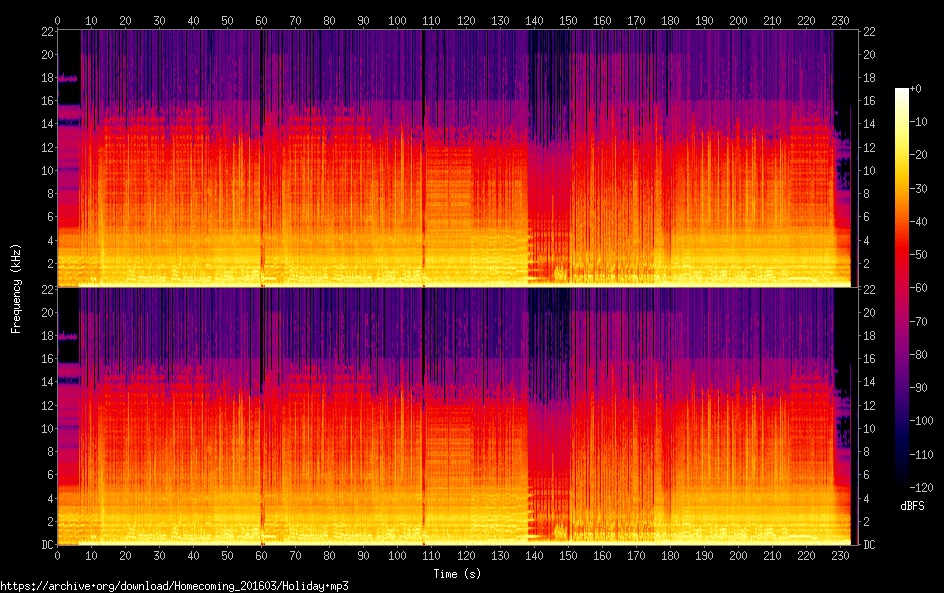Click the 60 tick on the bottom time axis

tap(261, 556)
